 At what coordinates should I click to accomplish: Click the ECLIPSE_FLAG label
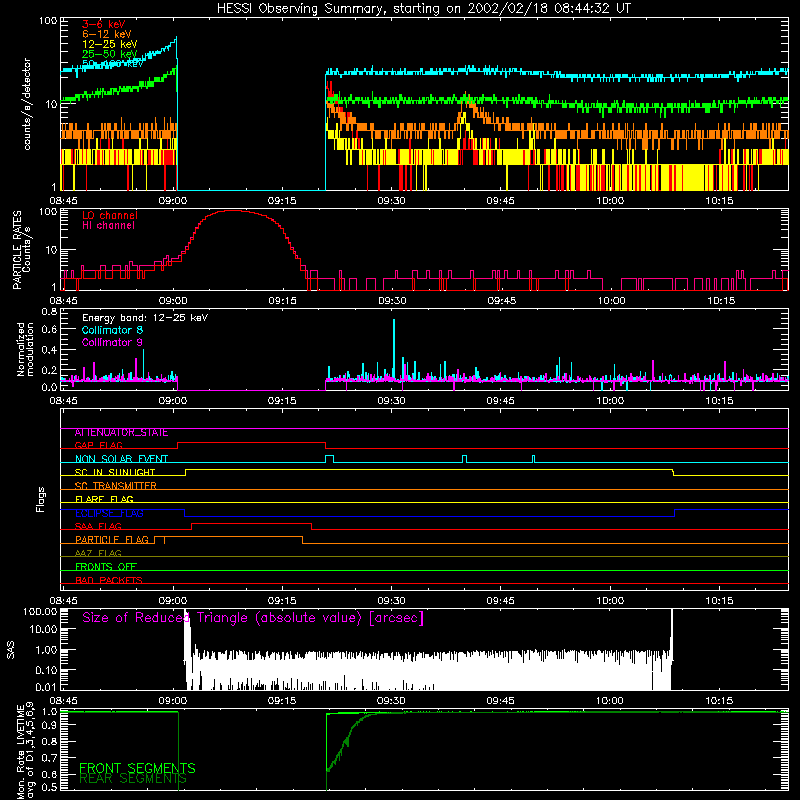point(109,513)
